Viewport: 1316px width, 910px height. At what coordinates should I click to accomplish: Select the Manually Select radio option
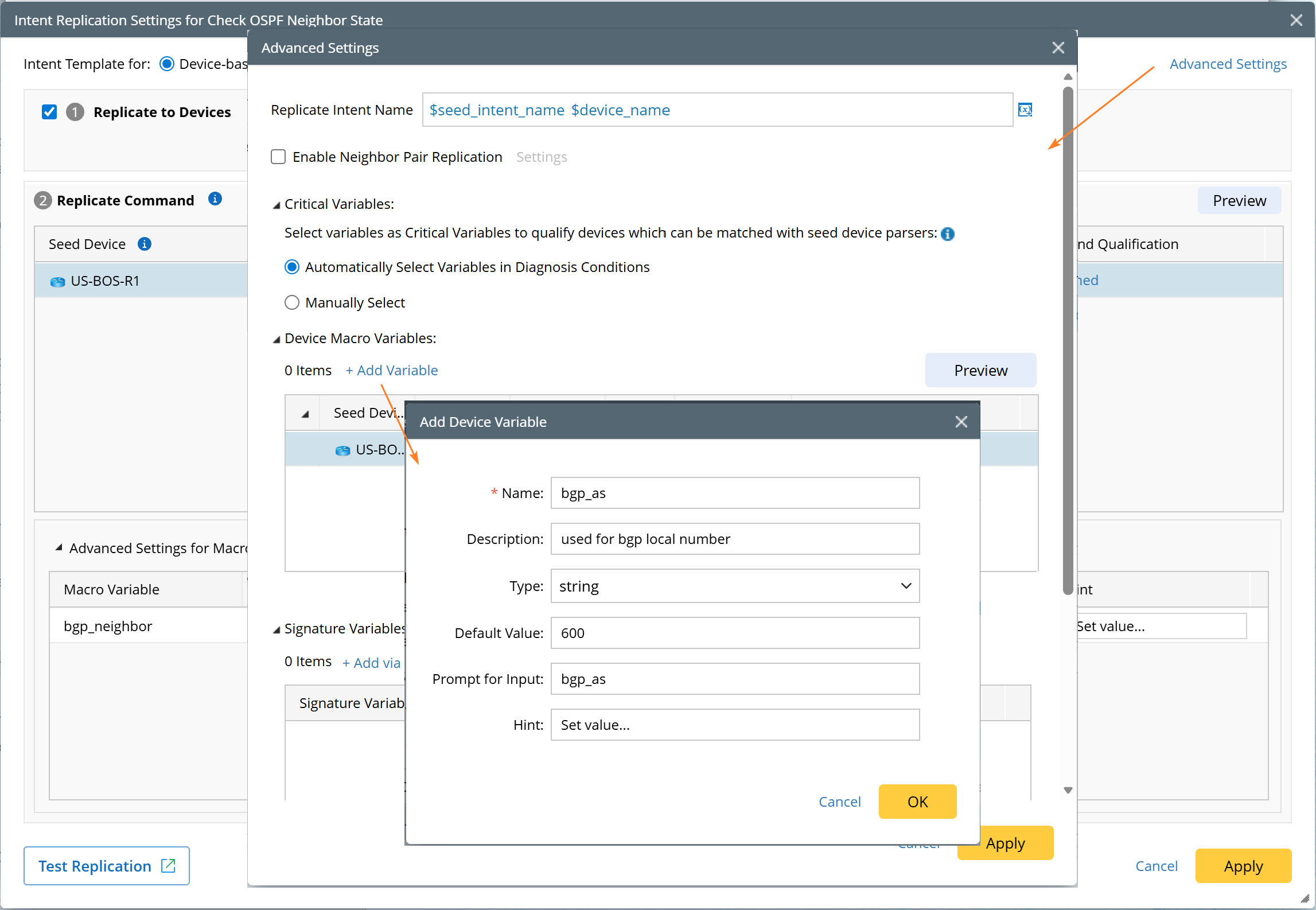(x=292, y=302)
